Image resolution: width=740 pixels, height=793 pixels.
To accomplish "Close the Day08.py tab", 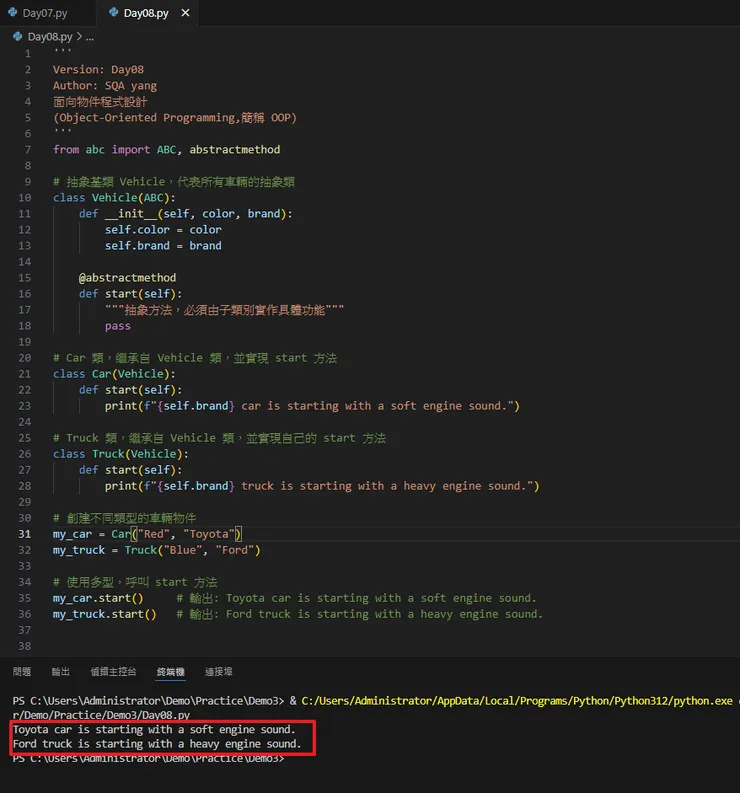I will coord(186,13).
